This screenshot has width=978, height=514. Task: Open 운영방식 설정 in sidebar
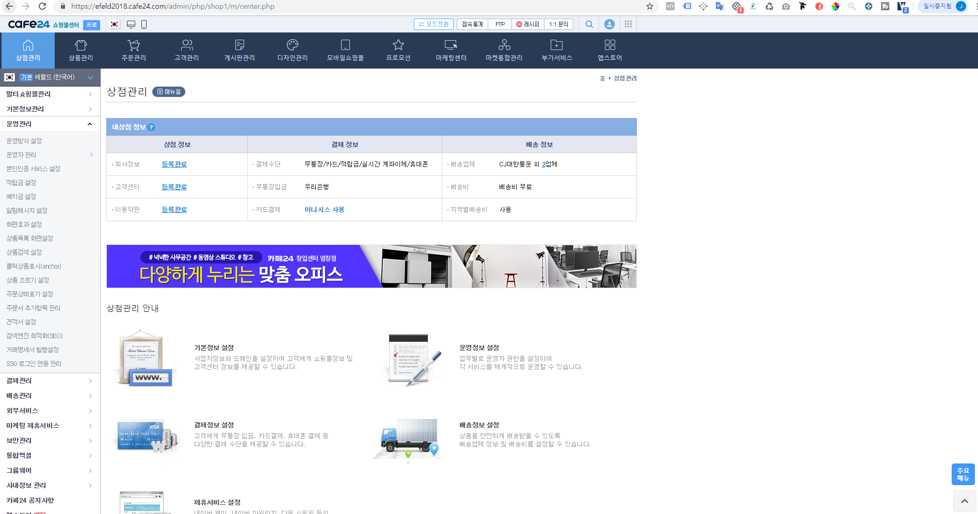coord(24,141)
